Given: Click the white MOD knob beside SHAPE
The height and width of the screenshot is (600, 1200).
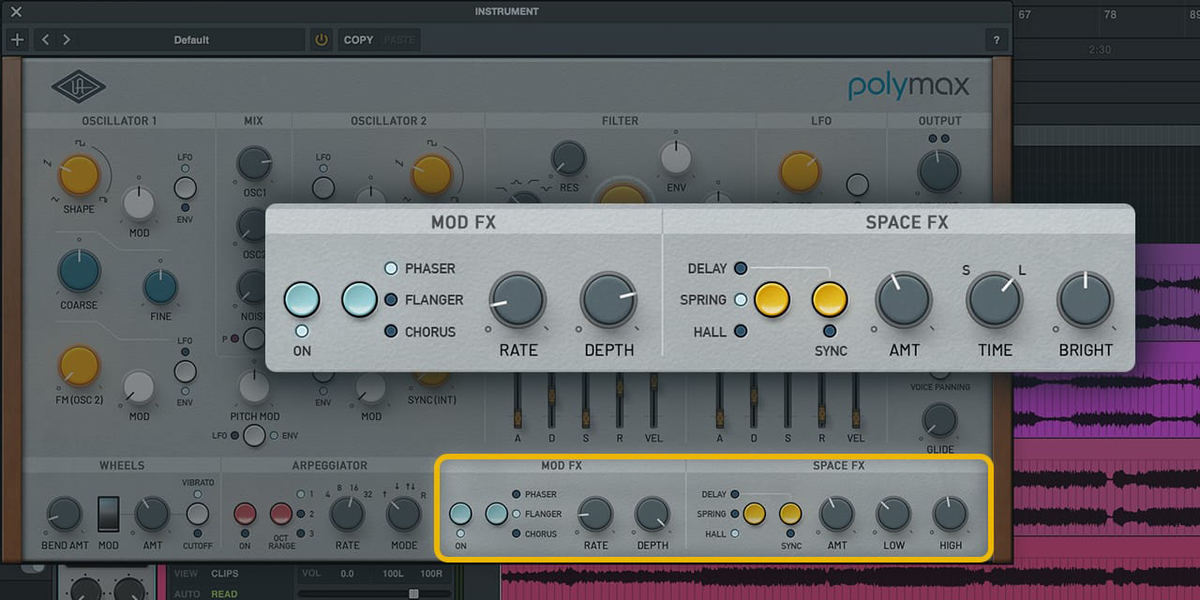Looking at the screenshot, I should pos(139,203).
